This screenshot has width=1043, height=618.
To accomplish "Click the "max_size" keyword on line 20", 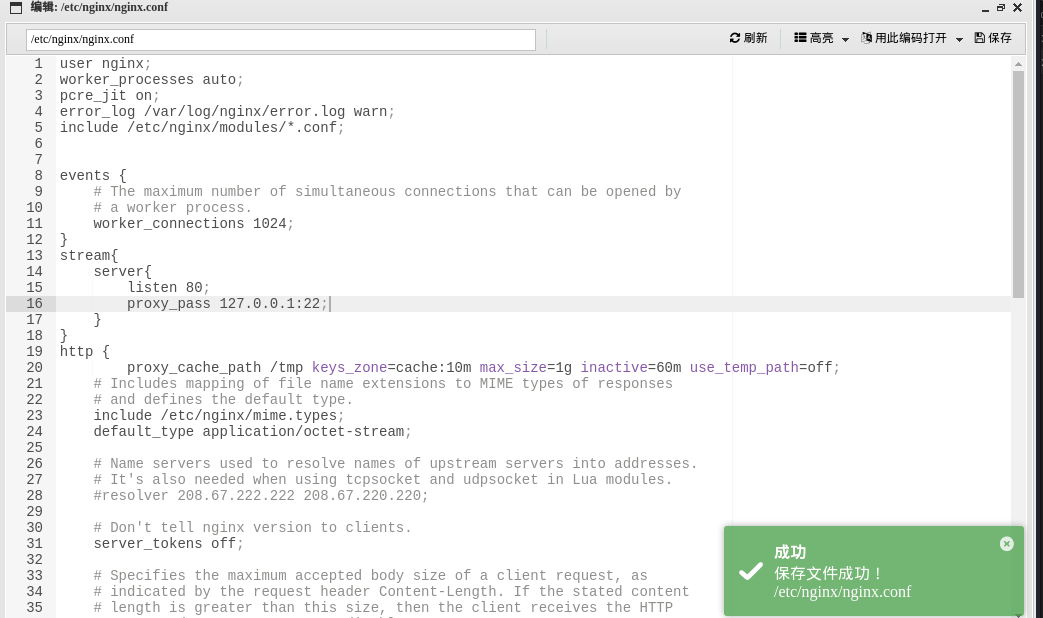I will point(513,367).
